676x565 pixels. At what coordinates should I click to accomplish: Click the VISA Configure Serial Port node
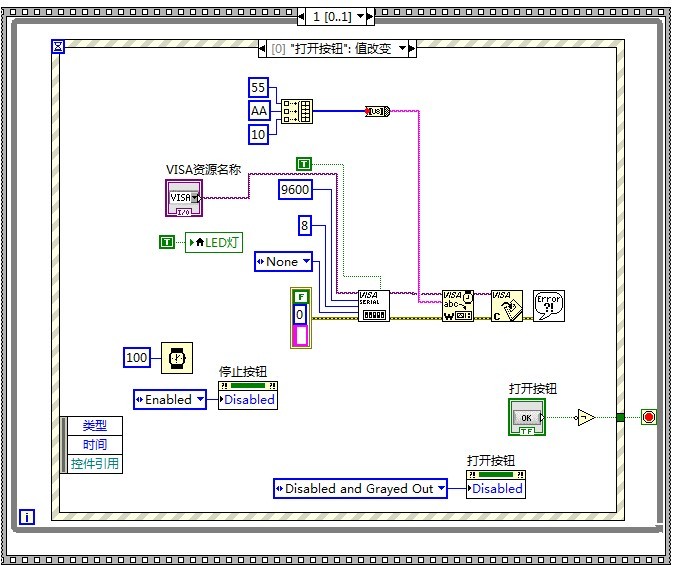373,305
